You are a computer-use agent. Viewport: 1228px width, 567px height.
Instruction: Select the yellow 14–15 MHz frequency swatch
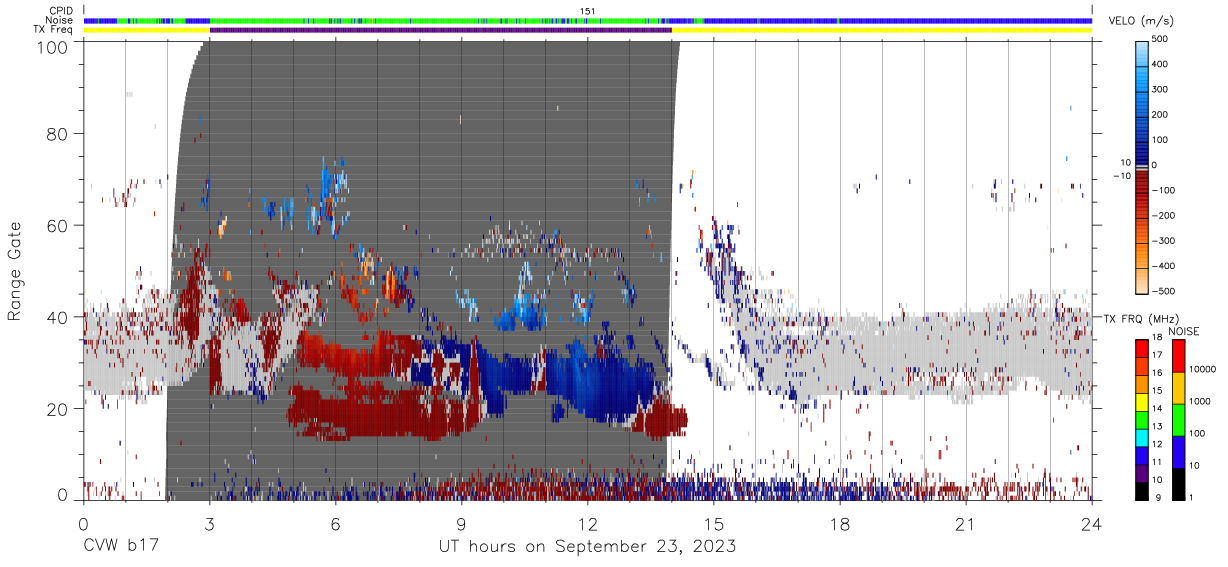click(x=1142, y=402)
